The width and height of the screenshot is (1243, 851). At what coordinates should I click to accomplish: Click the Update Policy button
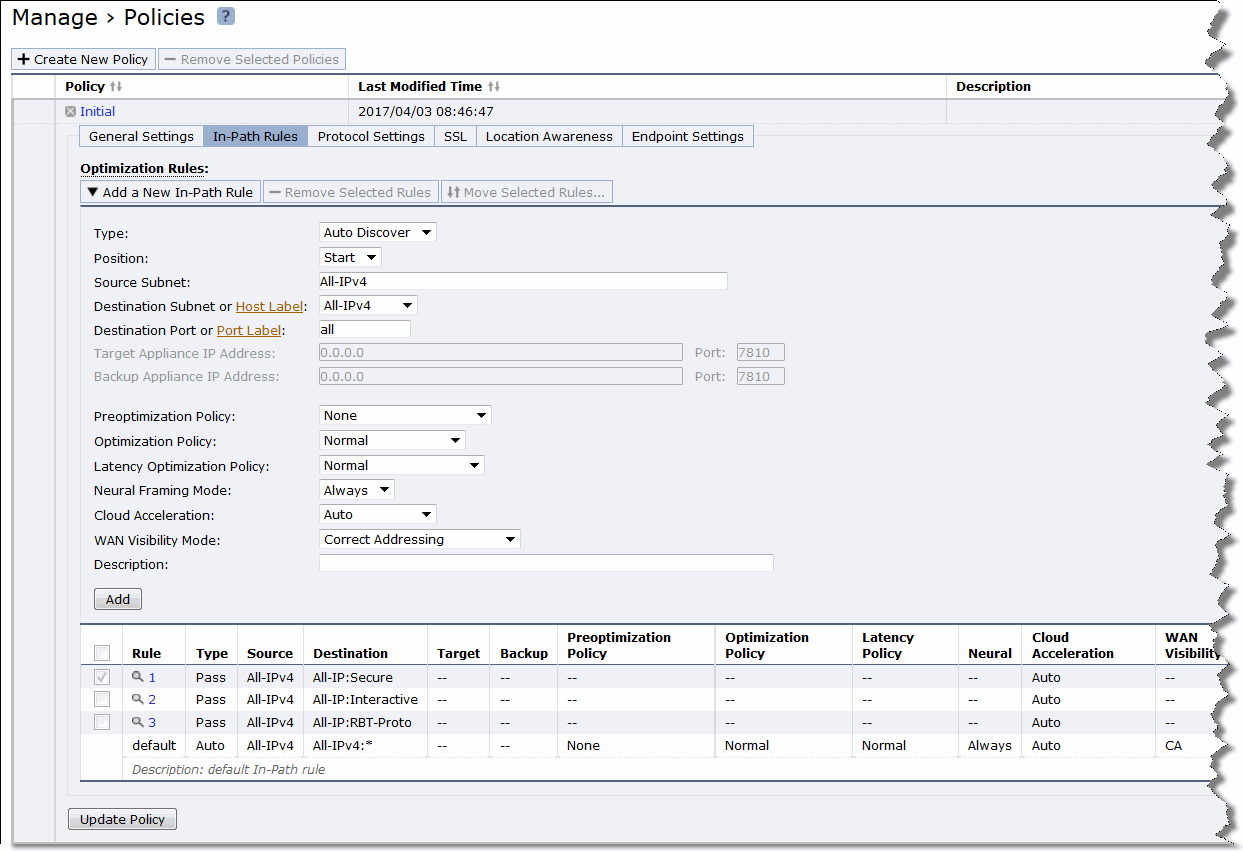(x=121, y=818)
